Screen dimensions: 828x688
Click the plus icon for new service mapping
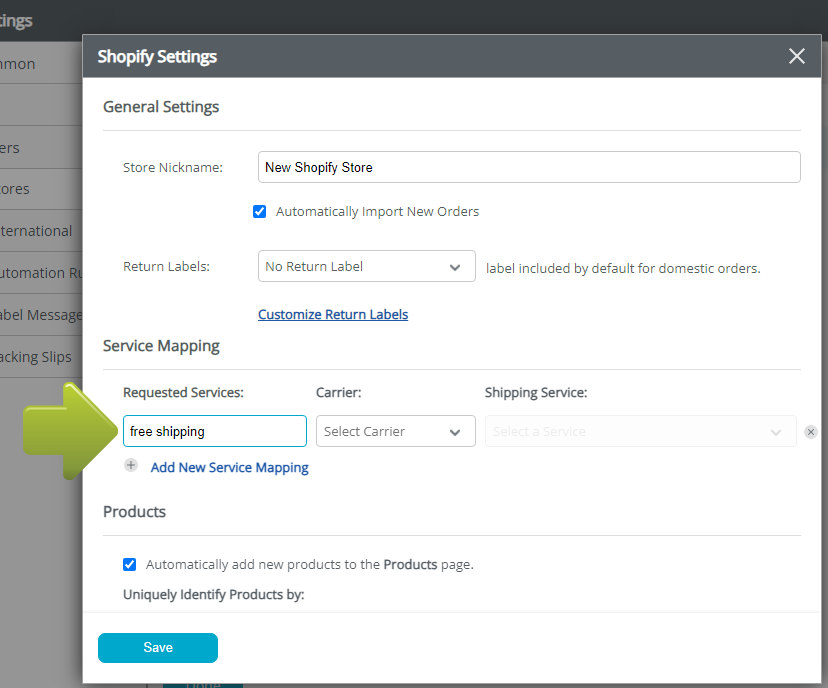click(131, 465)
